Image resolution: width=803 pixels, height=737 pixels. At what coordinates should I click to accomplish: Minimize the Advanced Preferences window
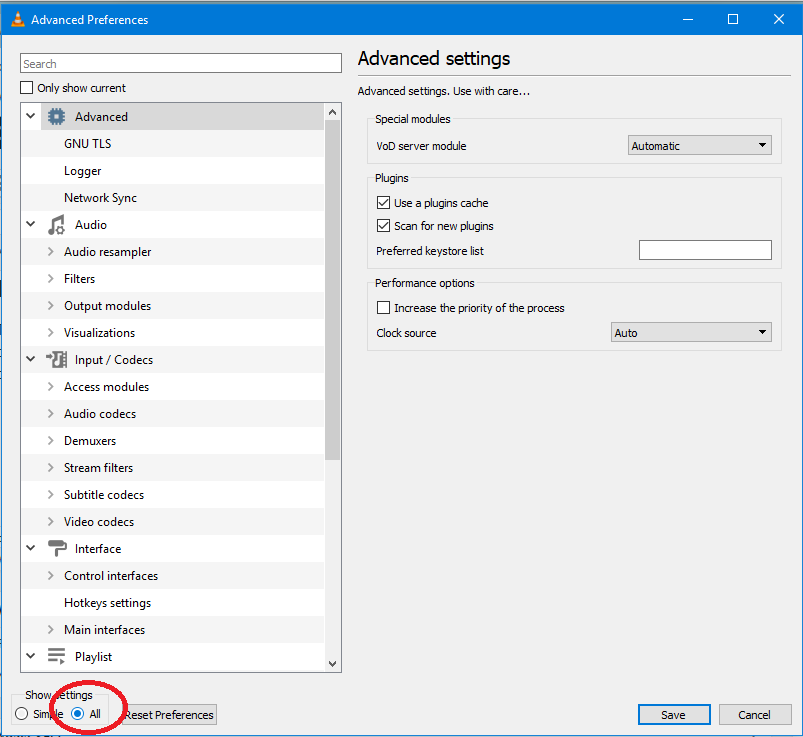pos(688,19)
